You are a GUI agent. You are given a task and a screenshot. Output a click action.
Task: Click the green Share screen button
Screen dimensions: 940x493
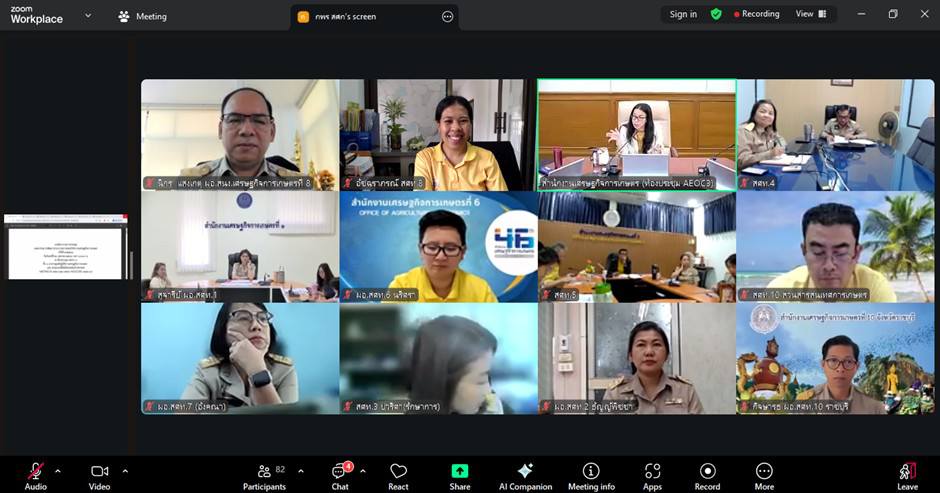(460, 474)
